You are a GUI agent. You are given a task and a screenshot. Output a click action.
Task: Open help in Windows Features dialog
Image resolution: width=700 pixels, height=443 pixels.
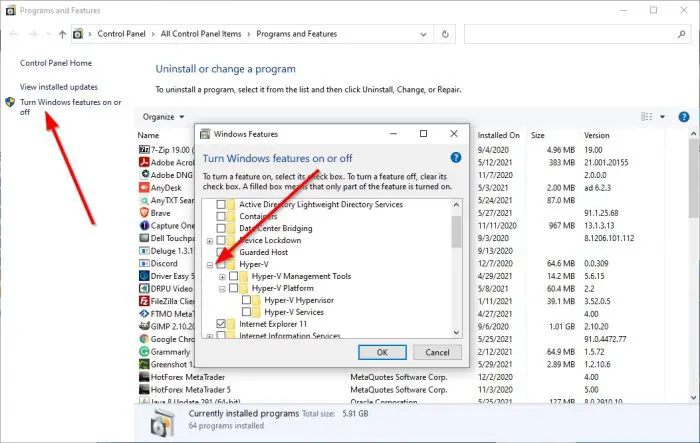point(455,158)
